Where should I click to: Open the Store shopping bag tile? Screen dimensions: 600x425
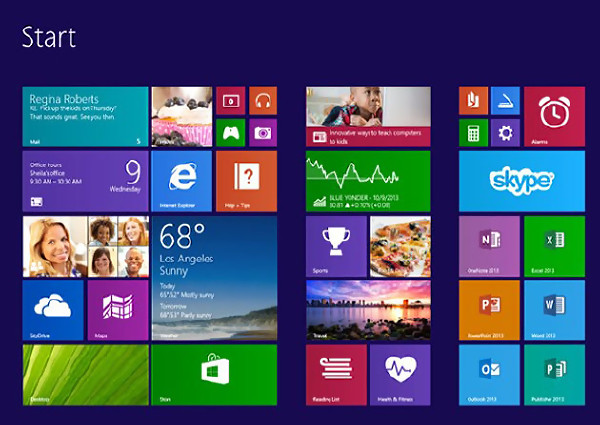point(214,375)
